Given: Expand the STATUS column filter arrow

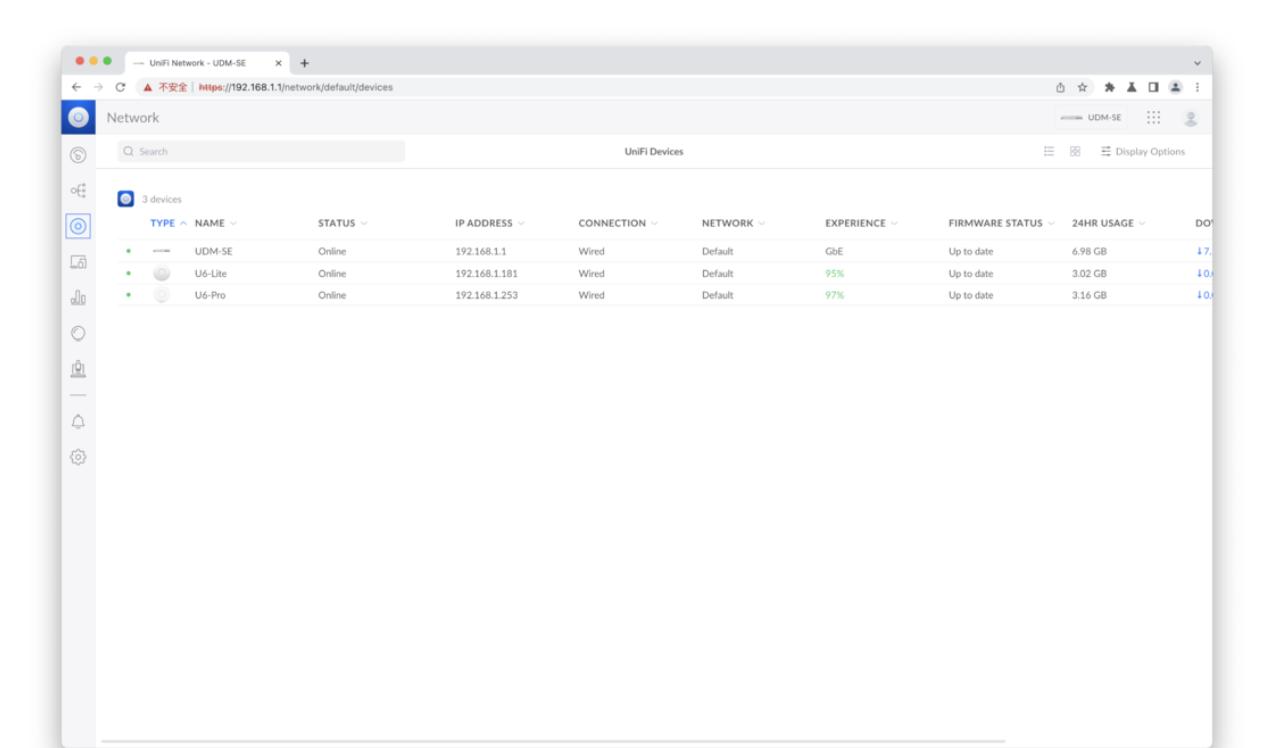Looking at the screenshot, I should 363,222.
